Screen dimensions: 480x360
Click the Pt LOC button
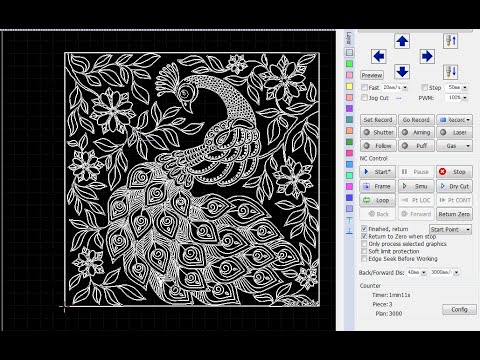tap(416, 200)
